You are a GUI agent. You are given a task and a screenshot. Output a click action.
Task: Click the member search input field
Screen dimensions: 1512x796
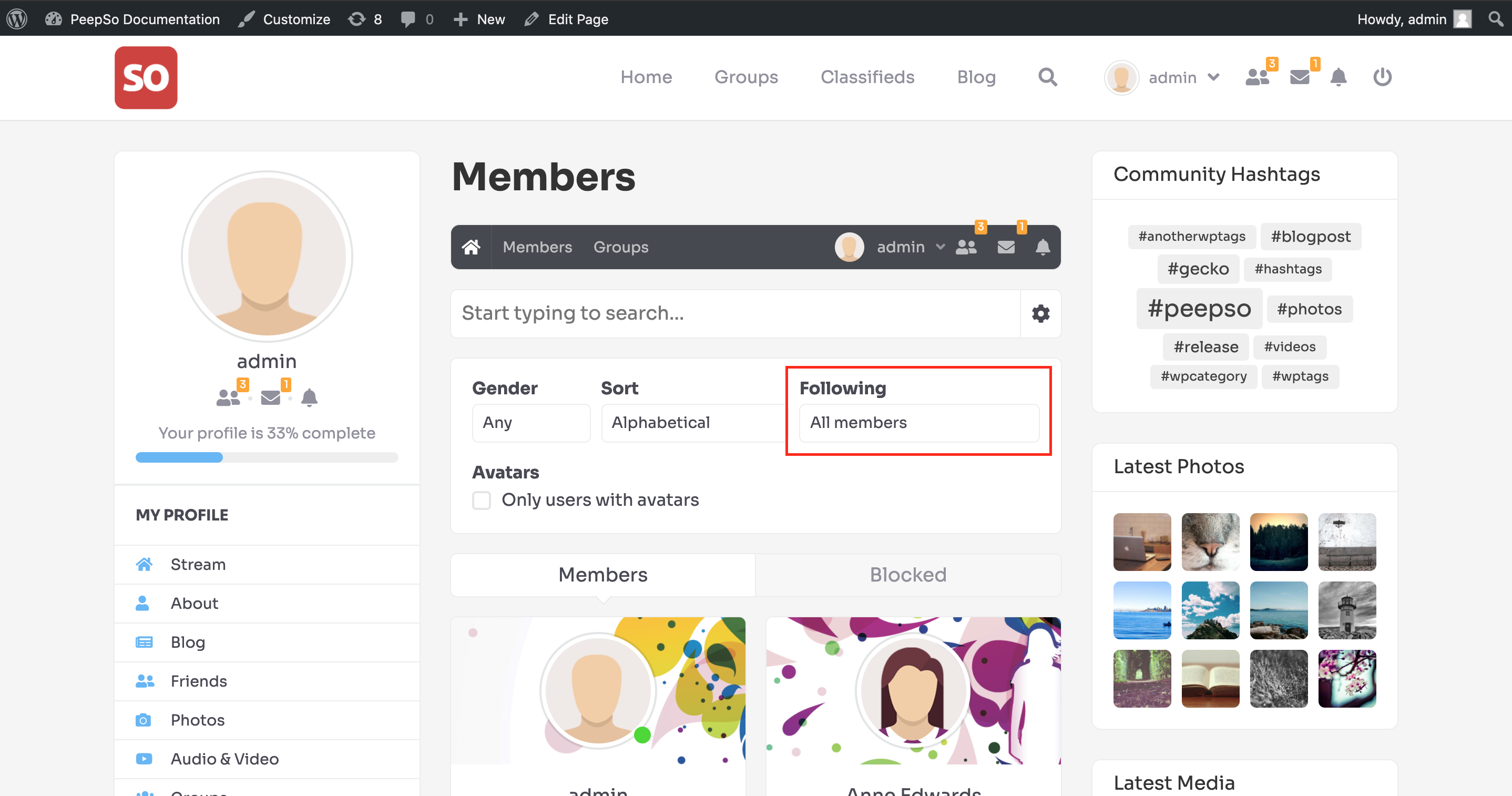tap(735, 313)
